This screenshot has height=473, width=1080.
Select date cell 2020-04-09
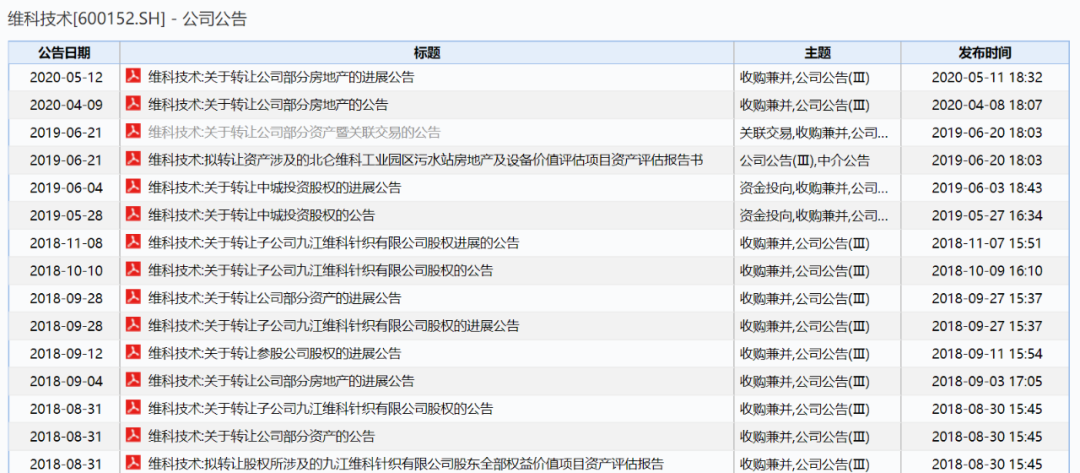click(65, 105)
